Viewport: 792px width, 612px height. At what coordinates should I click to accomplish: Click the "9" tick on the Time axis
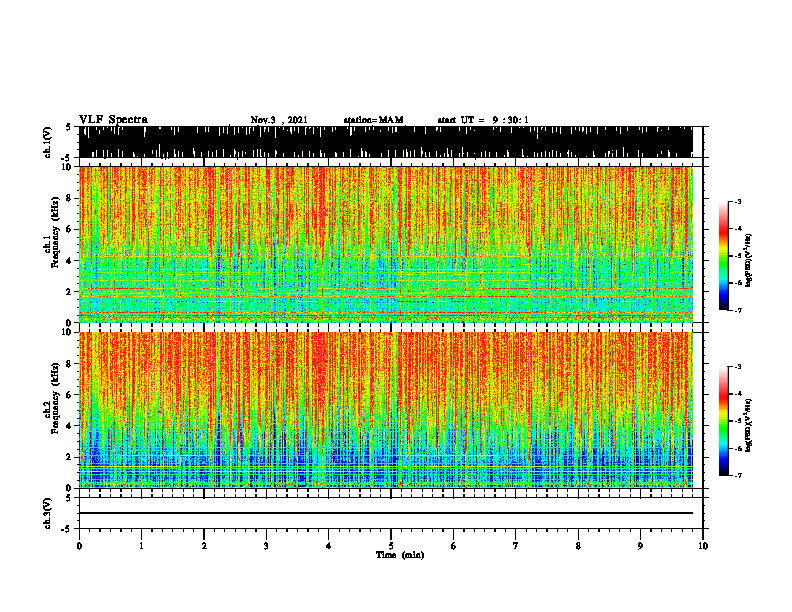pyautogui.click(x=640, y=546)
